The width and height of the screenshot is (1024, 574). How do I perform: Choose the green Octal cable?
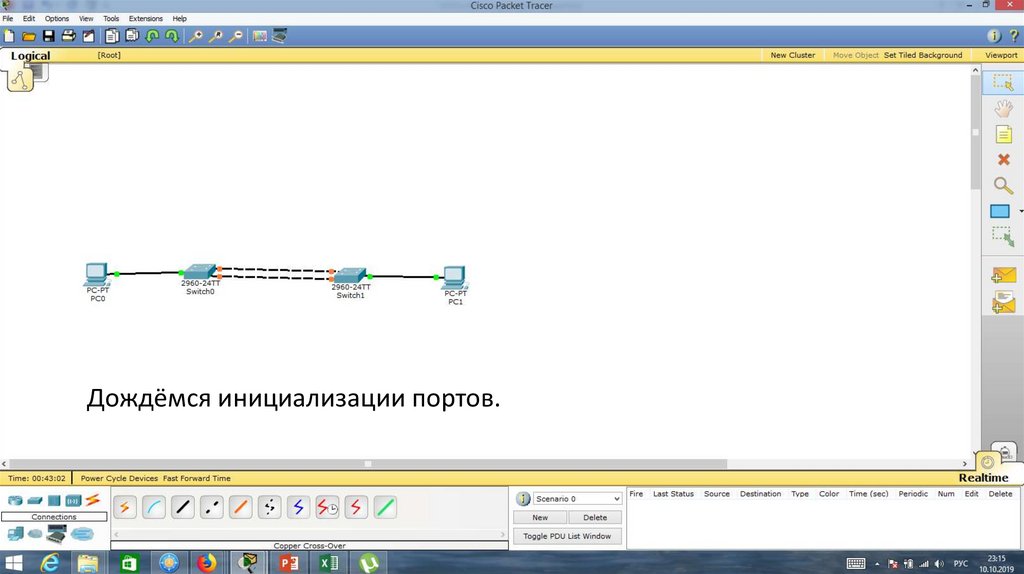pyautogui.click(x=385, y=507)
